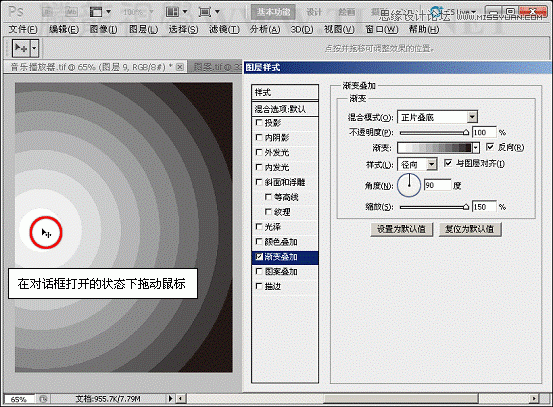Image resolution: width=553 pixels, height=407 pixels.
Task: Select the 基本功能 workspace button
Action: 273,12
